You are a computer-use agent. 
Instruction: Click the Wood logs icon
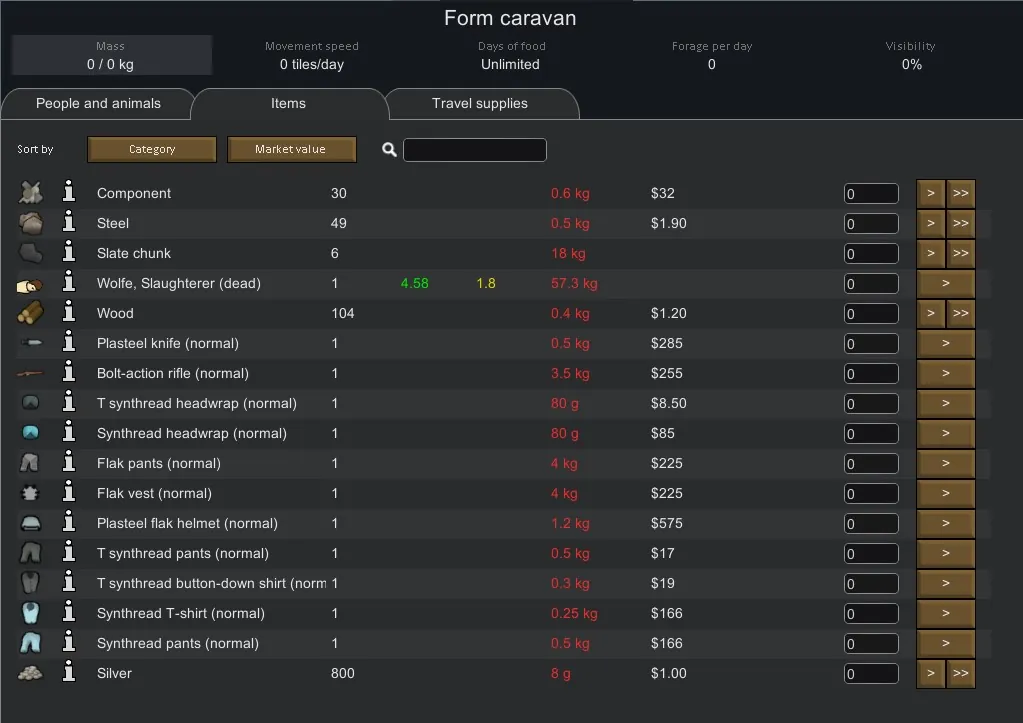31,313
